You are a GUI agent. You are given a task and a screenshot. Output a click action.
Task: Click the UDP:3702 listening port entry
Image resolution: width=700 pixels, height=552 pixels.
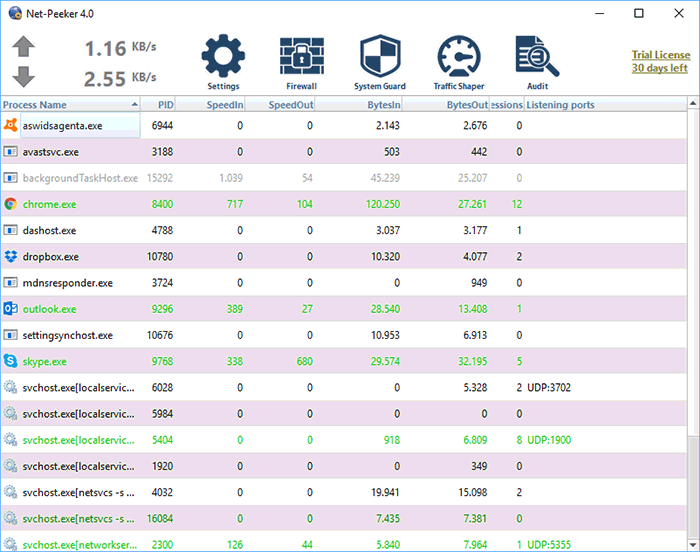549,387
